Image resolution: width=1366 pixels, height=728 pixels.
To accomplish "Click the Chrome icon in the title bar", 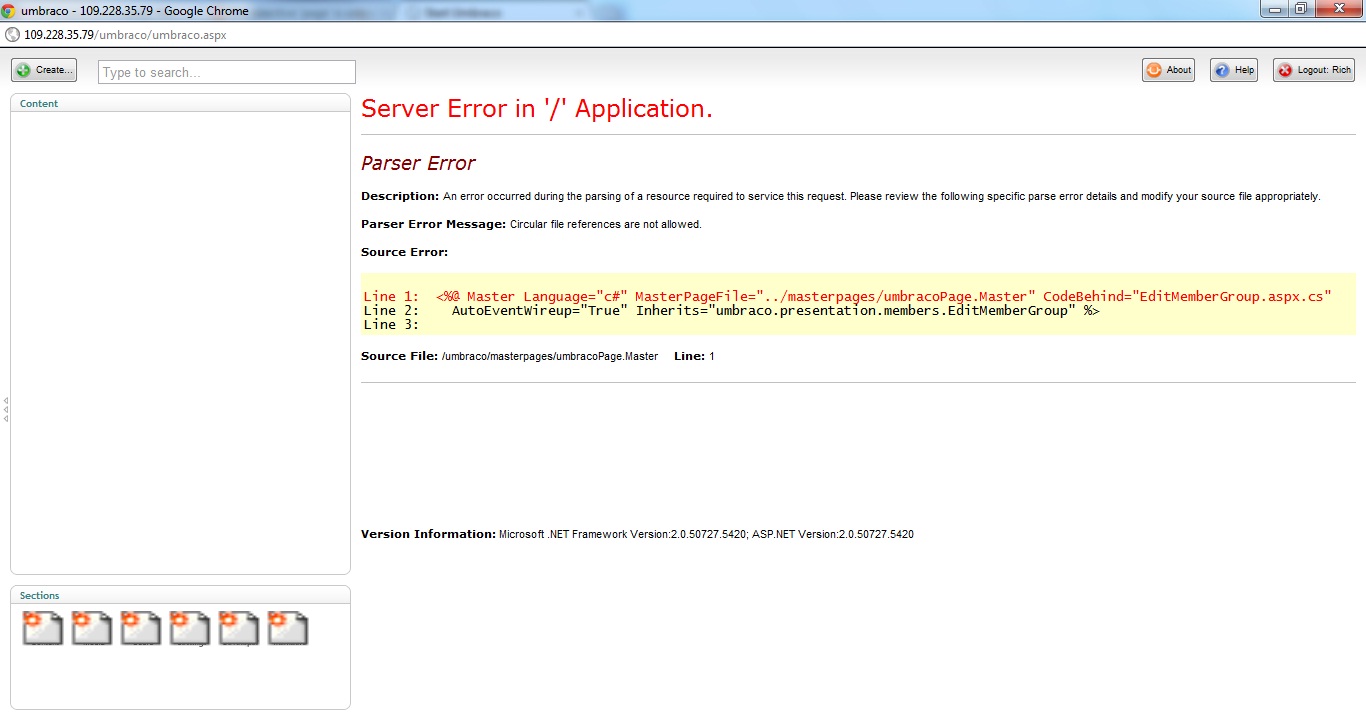I will pos(9,11).
